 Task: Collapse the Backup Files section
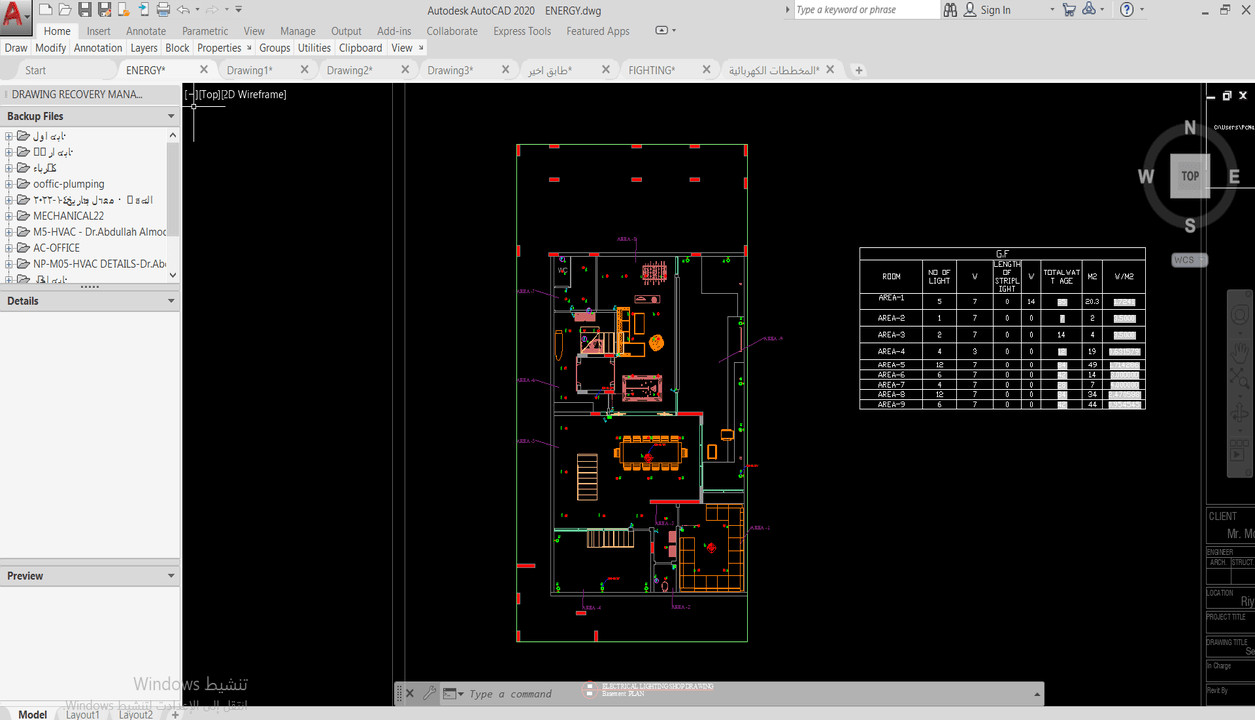pos(171,117)
